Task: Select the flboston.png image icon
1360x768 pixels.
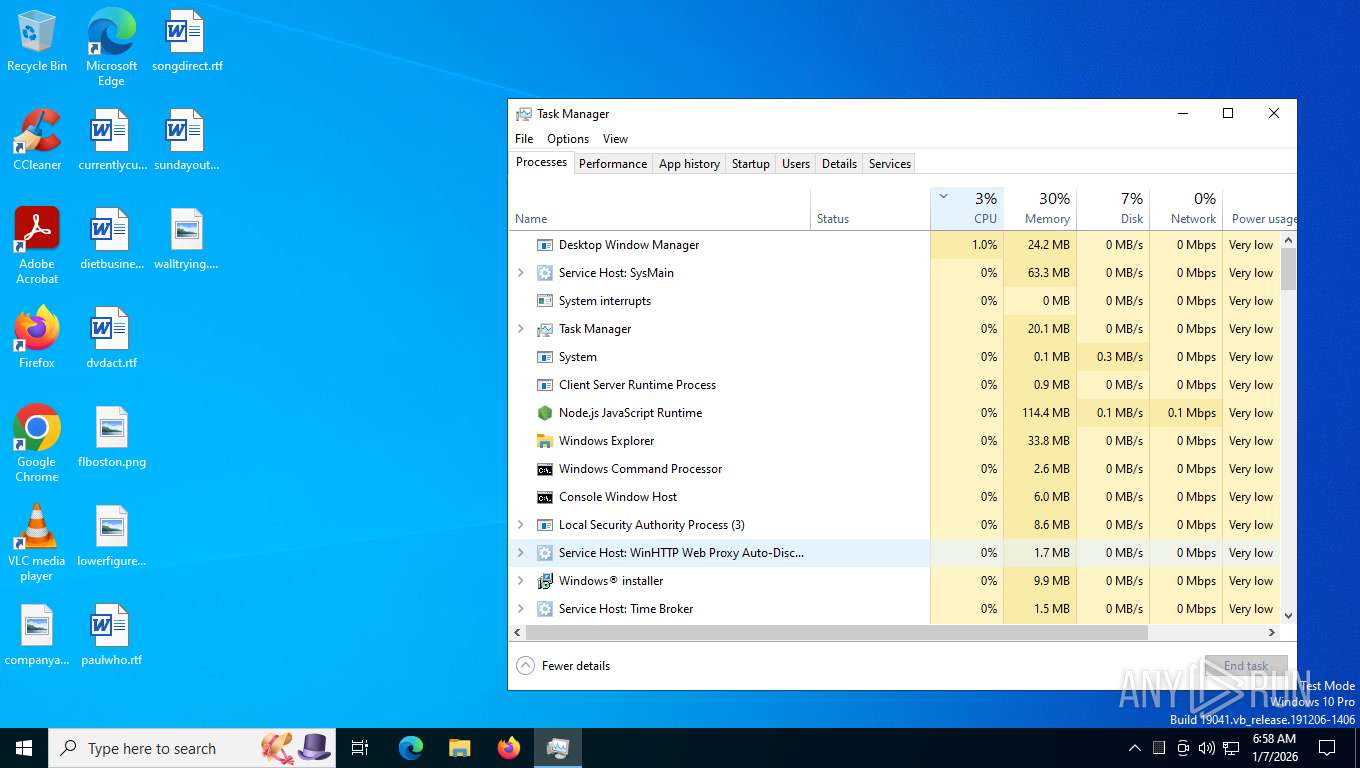Action: 111,437
